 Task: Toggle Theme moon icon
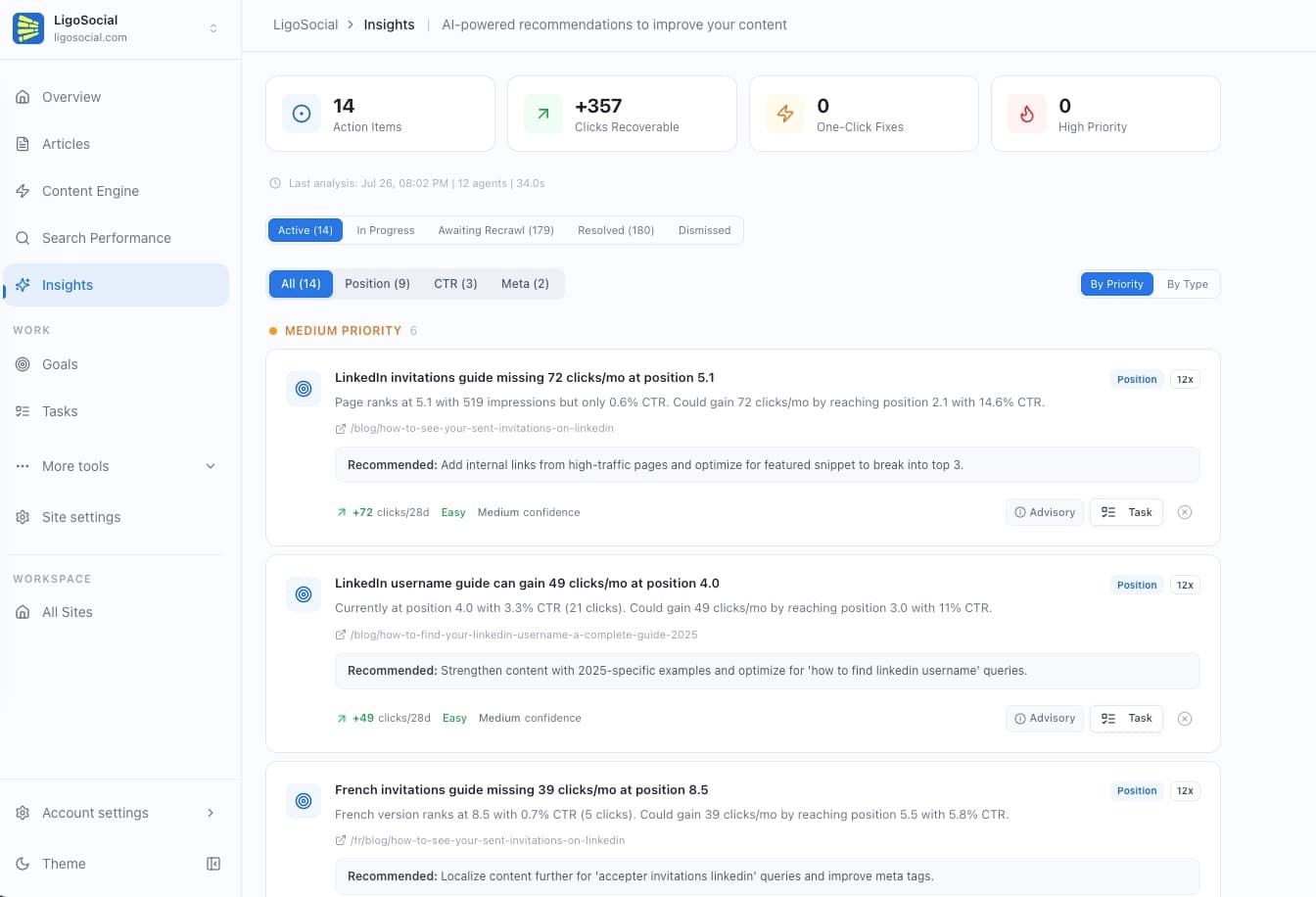click(23, 864)
